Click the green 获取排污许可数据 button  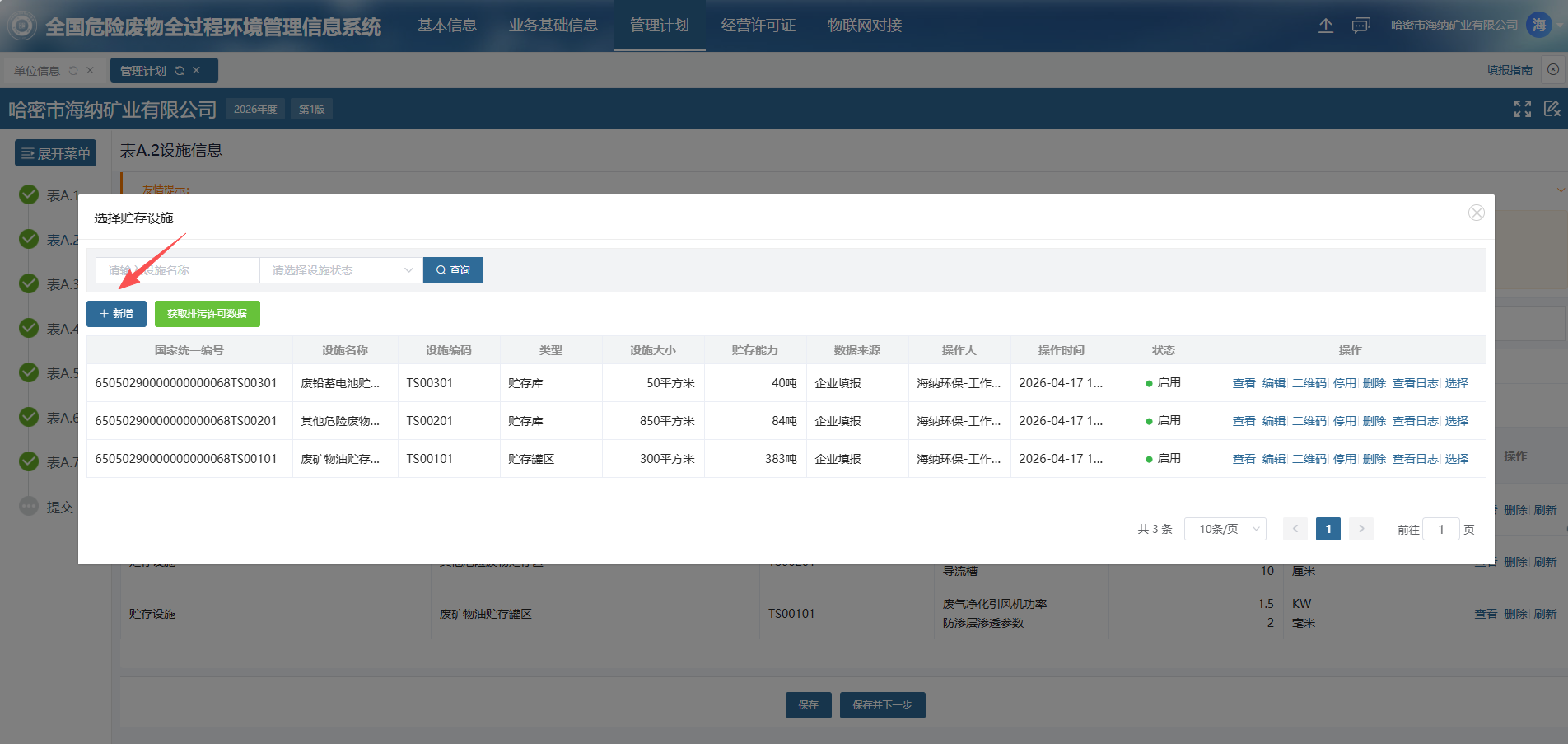(x=207, y=314)
